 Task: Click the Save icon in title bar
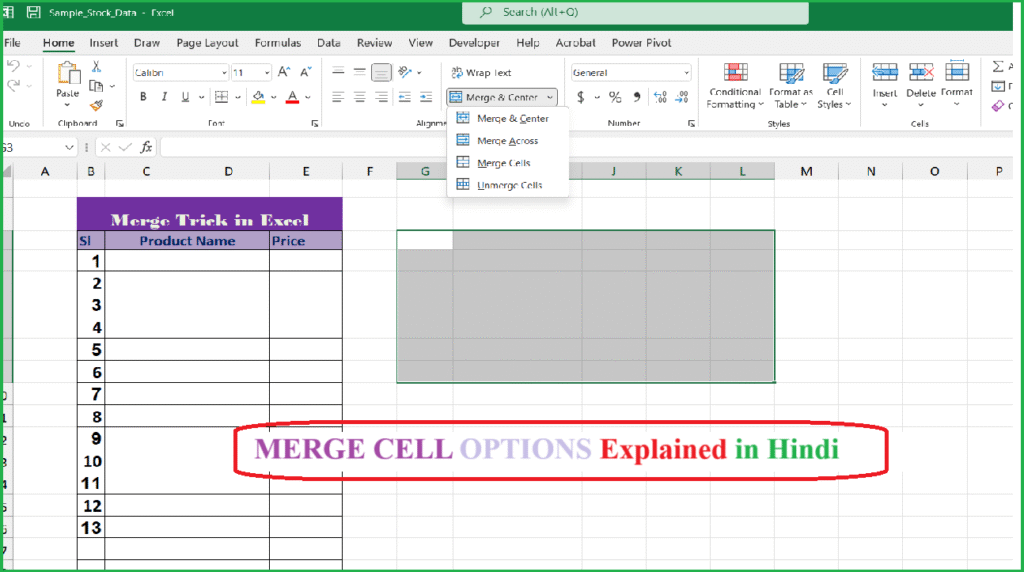pos(33,12)
